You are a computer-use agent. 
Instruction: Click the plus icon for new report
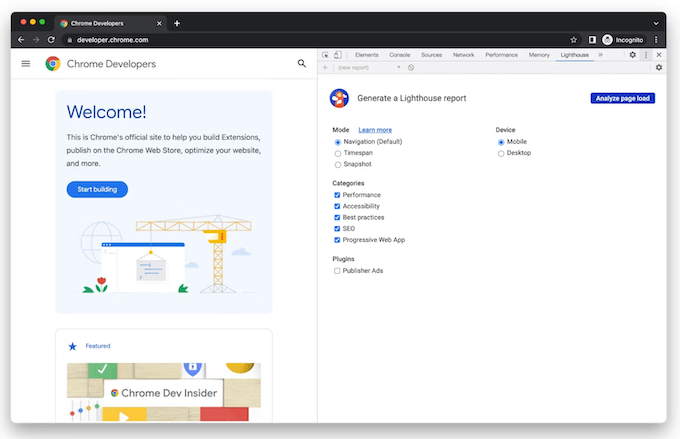pyautogui.click(x=325, y=67)
